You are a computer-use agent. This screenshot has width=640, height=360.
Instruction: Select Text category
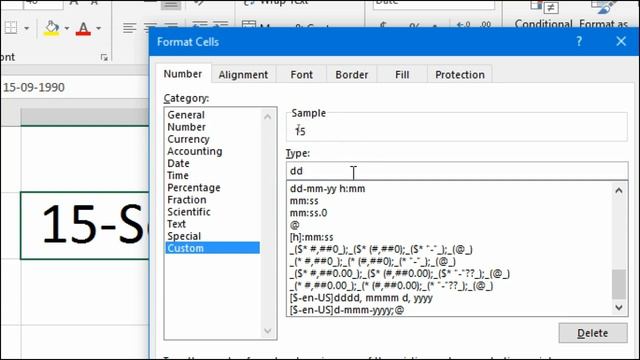coord(213,224)
